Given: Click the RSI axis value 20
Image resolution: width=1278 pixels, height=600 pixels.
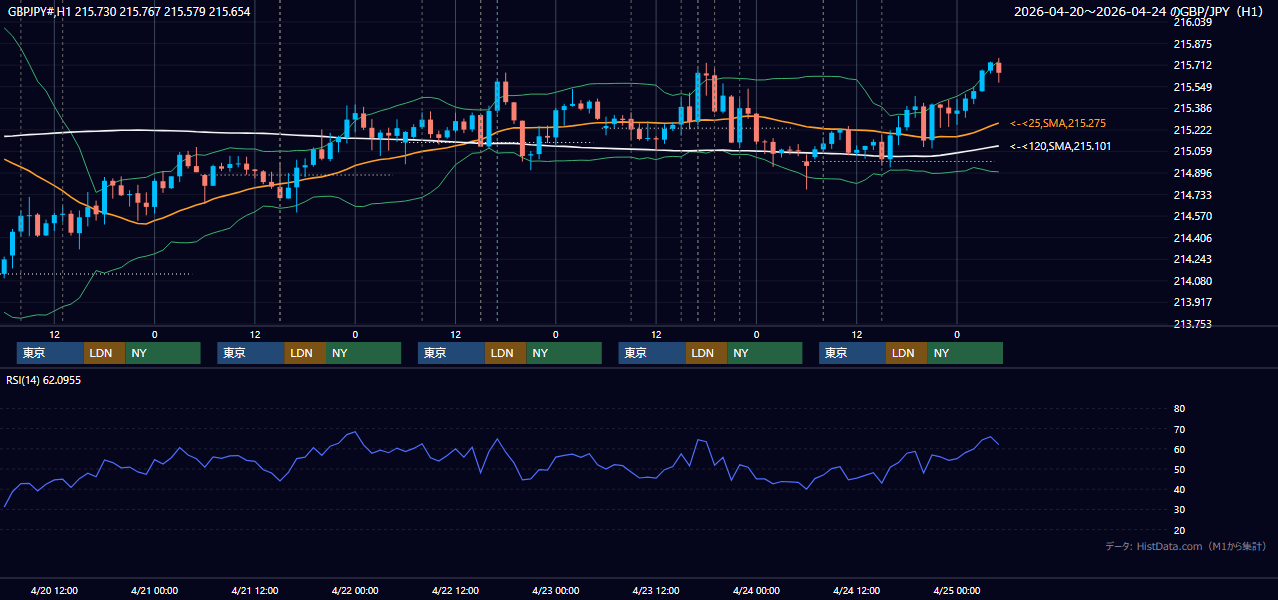Looking at the screenshot, I should [x=1179, y=530].
